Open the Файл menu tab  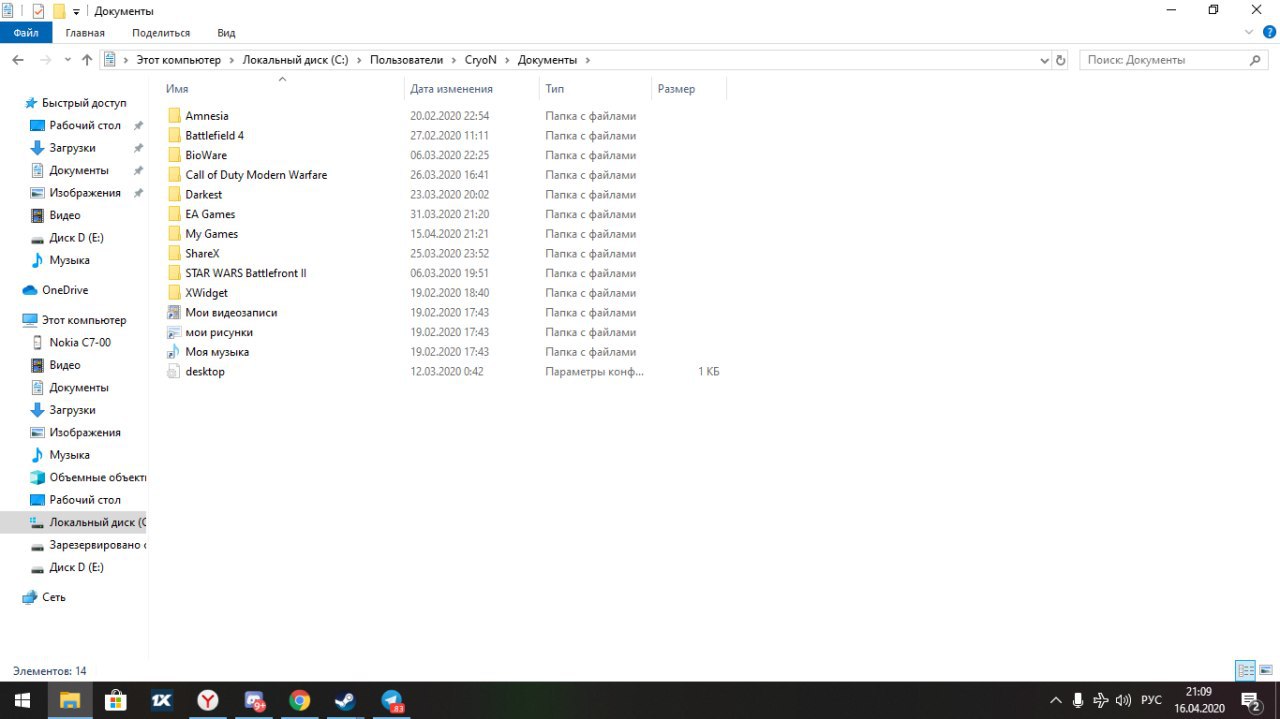(26, 33)
